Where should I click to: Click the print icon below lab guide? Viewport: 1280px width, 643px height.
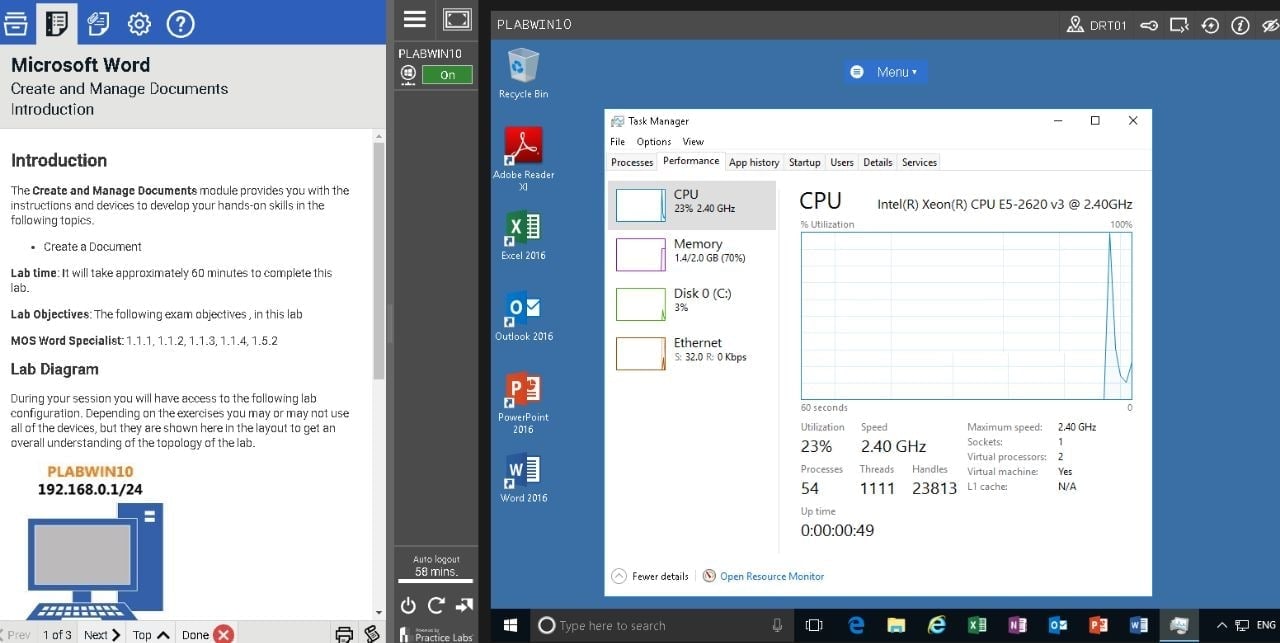(344, 633)
